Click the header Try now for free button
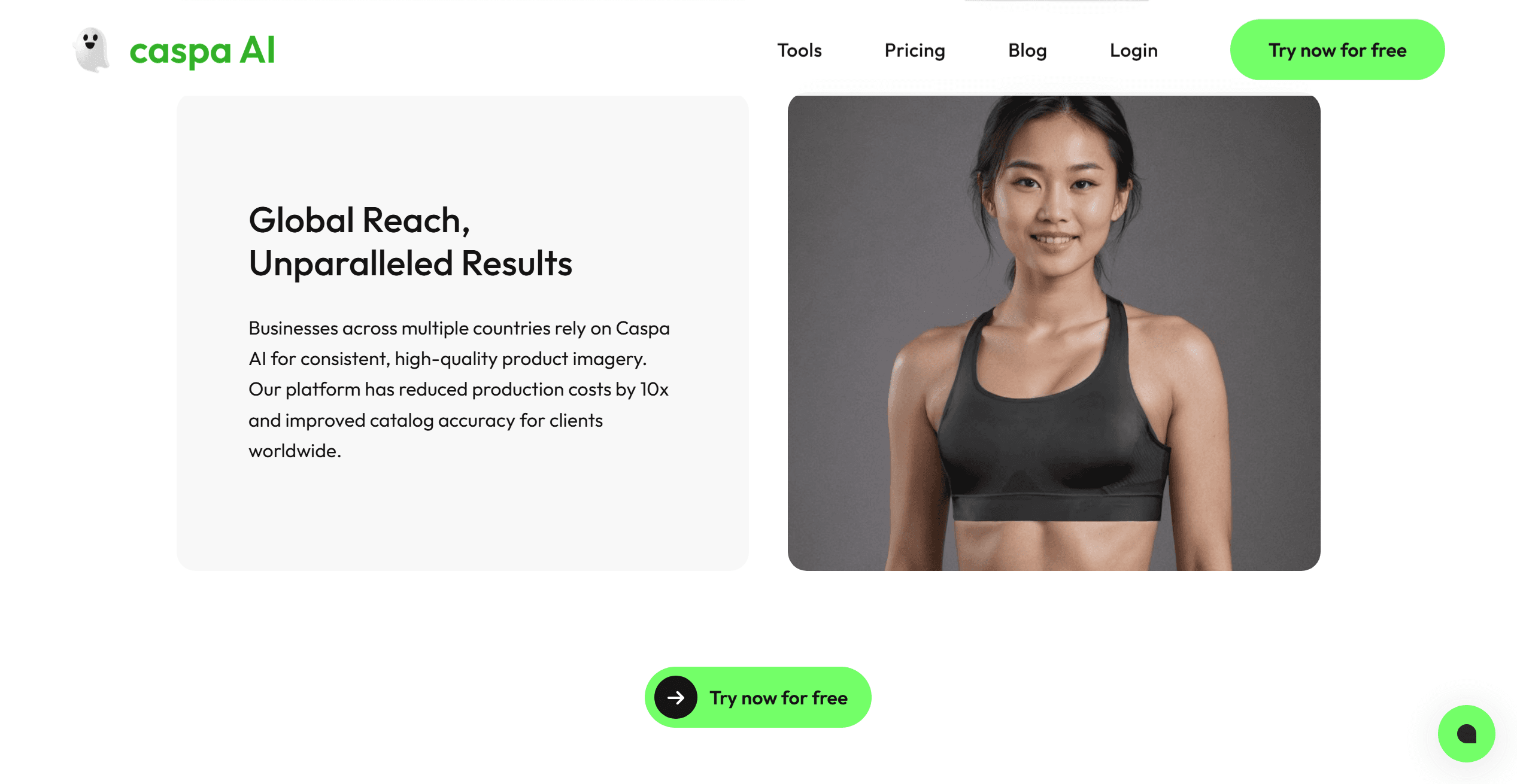Viewport: 1517px width, 784px height. [x=1337, y=50]
